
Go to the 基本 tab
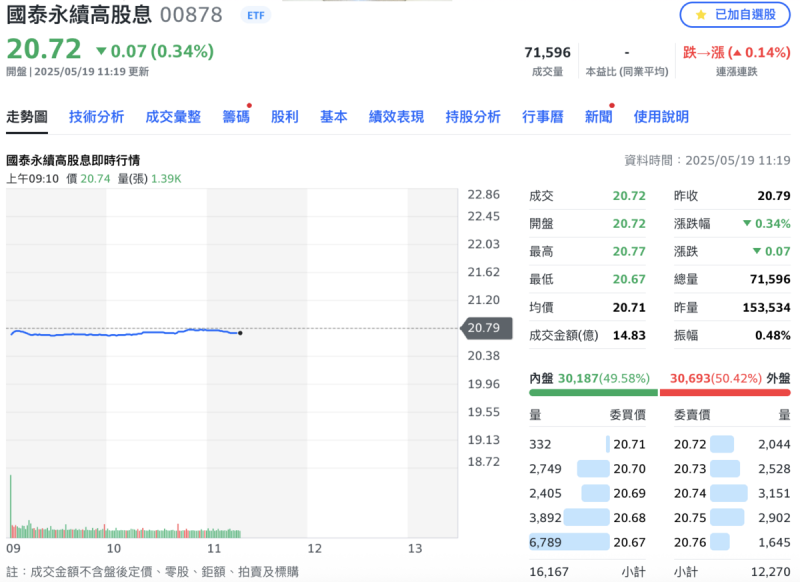[x=334, y=117]
